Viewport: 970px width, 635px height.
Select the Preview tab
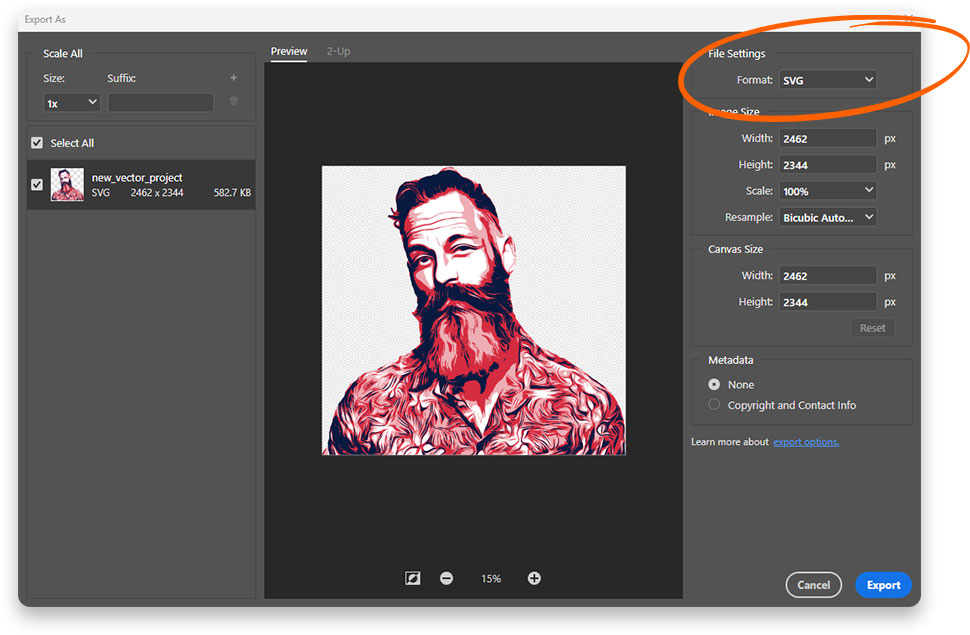point(289,51)
